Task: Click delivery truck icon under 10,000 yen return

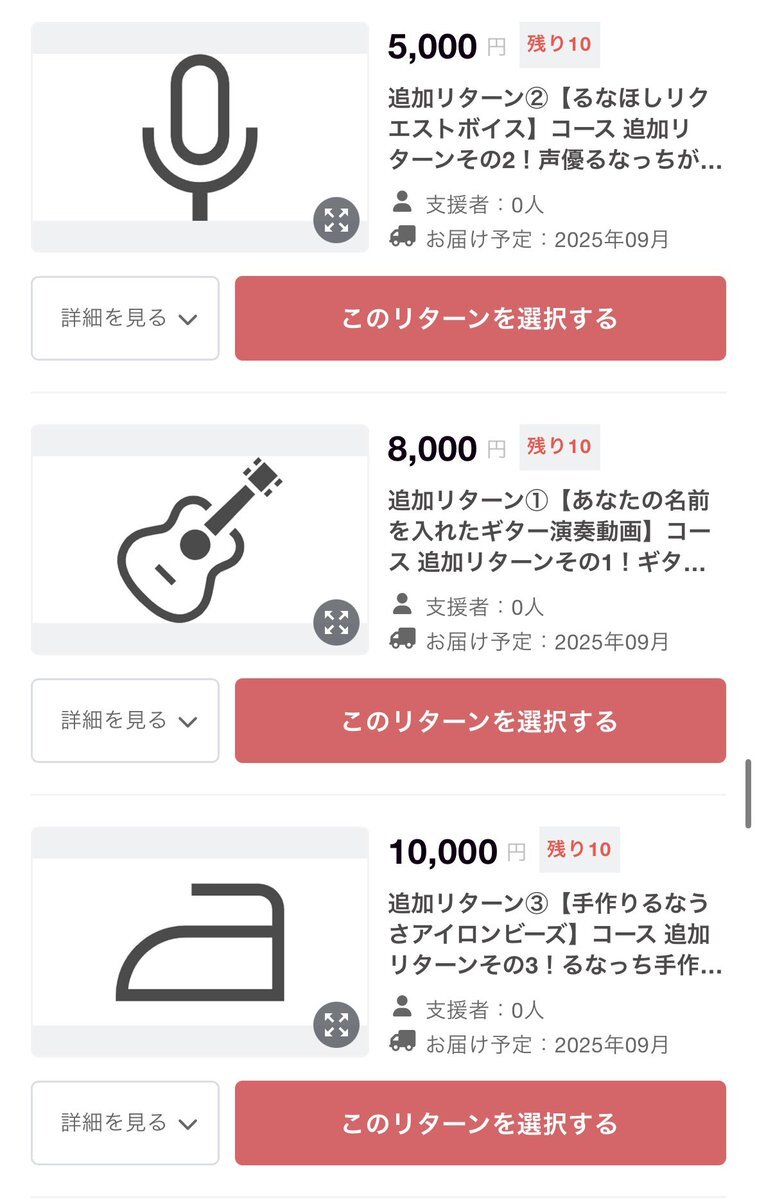Action: tap(402, 1042)
